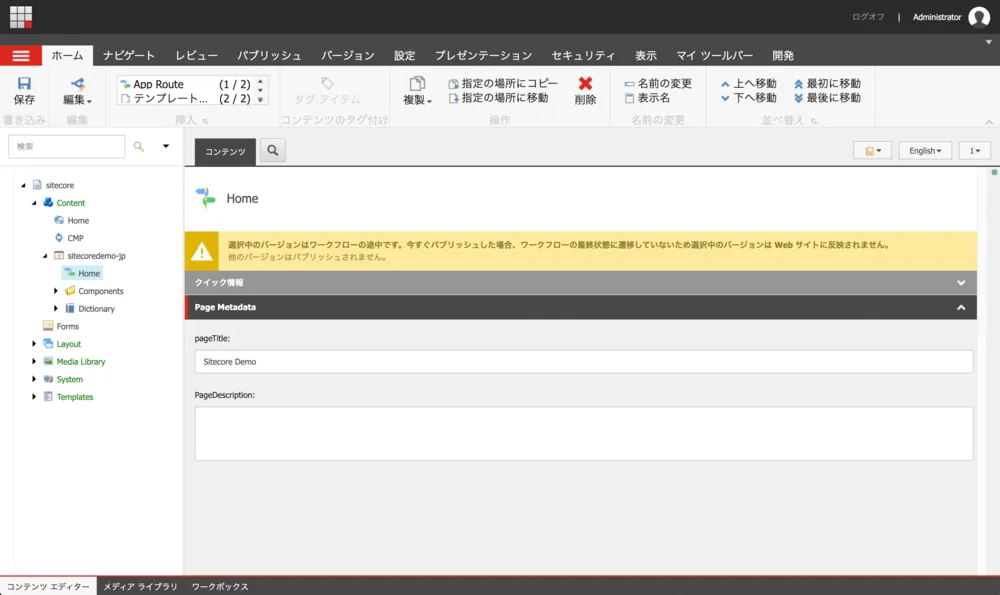Viewport: 1000px width, 595px height.
Task: Click the tree 検索 search field
Action: [x=66, y=147]
